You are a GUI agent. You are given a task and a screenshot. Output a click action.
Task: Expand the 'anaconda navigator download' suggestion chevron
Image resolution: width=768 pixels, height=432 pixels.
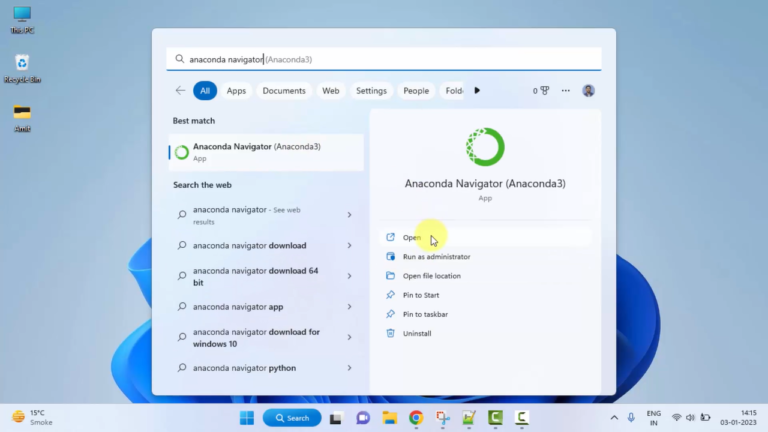[x=349, y=246]
